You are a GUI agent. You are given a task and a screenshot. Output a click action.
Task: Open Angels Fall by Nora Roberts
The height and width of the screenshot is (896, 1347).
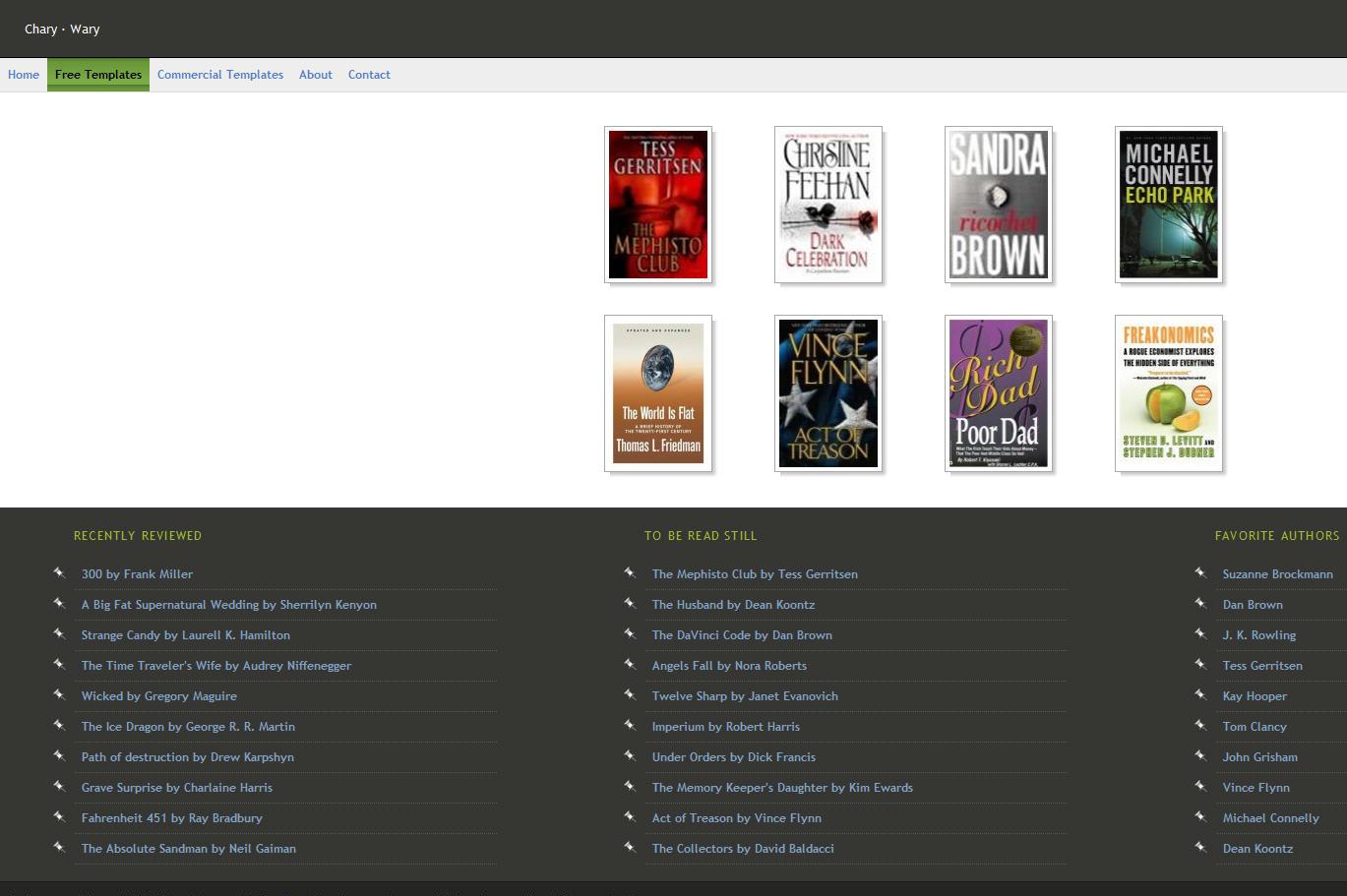tap(729, 666)
